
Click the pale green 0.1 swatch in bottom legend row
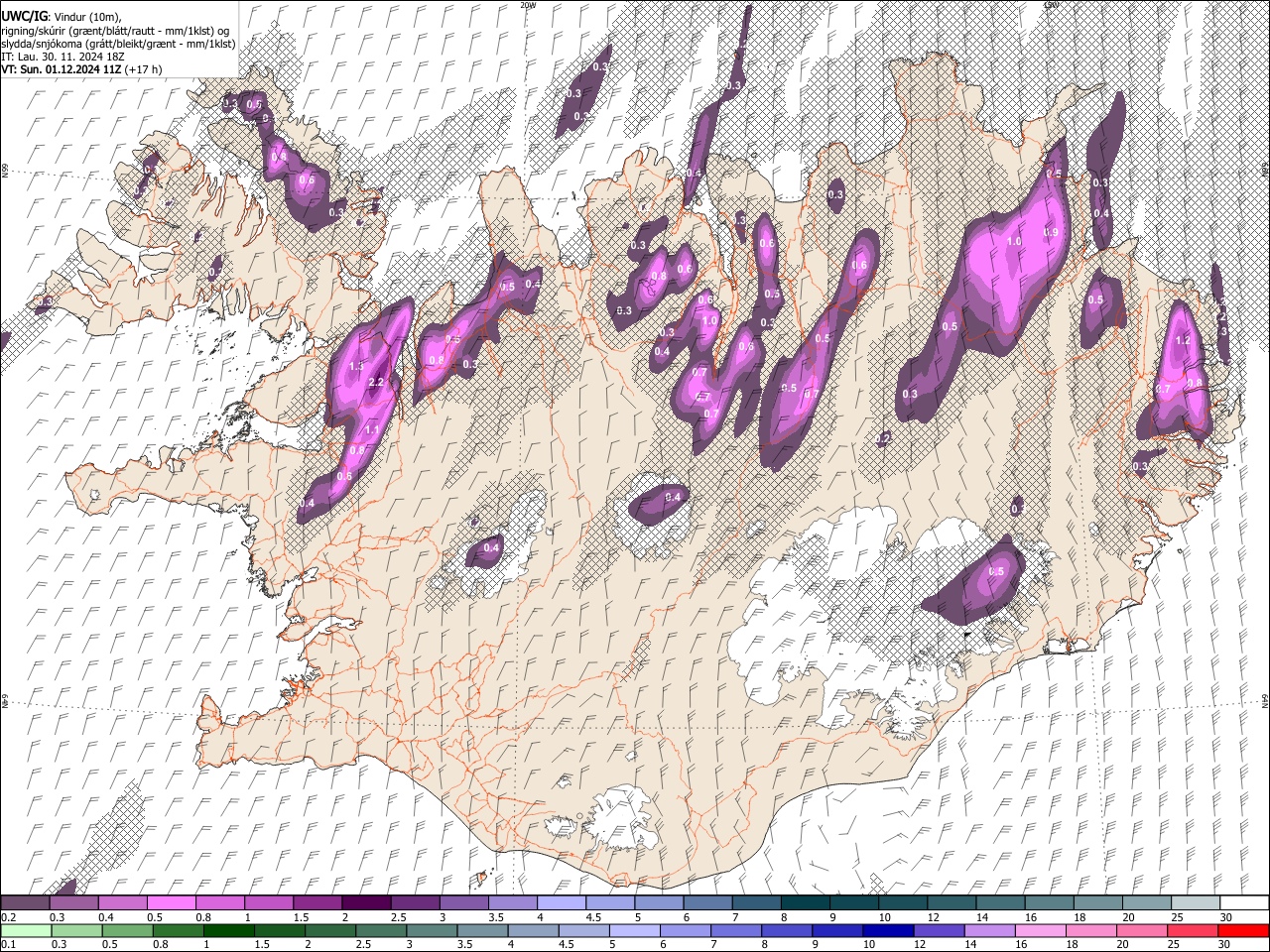pos(26,930)
